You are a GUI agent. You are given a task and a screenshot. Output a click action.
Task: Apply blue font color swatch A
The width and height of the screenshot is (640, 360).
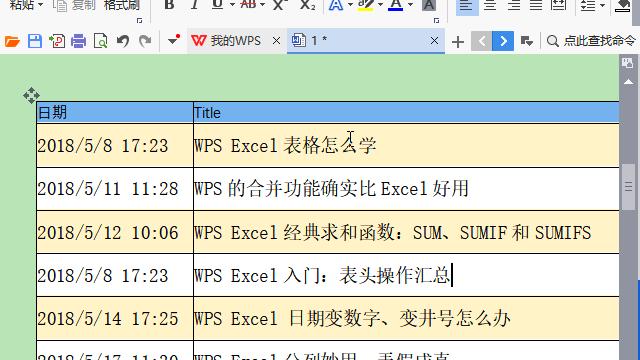396,5
